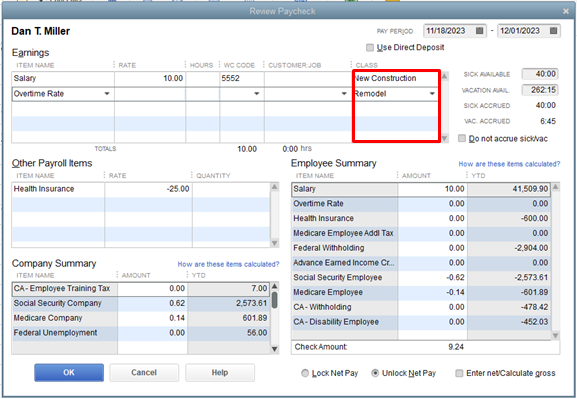Click OK to confirm the paycheck

pos(69,372)
